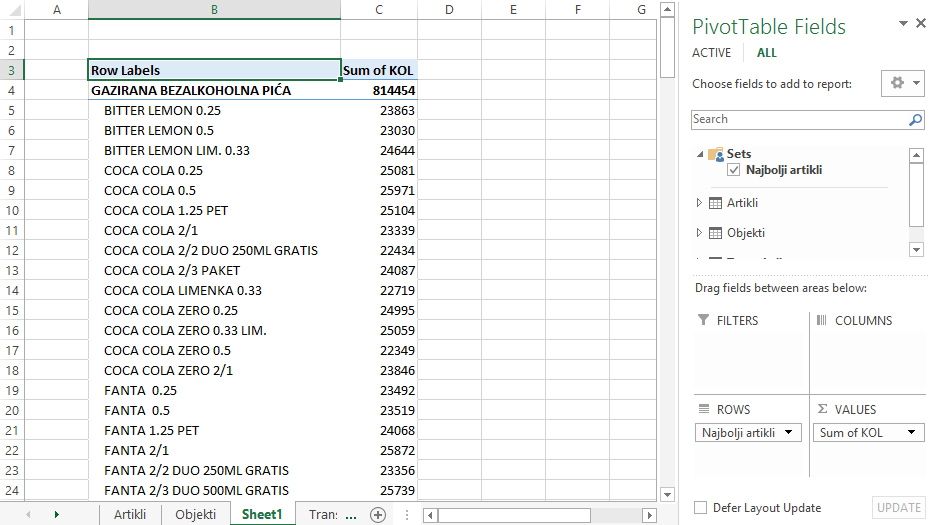The image size is (938, 525).
Task: Click the Search fields input box
Action: [x=798, y=120]
